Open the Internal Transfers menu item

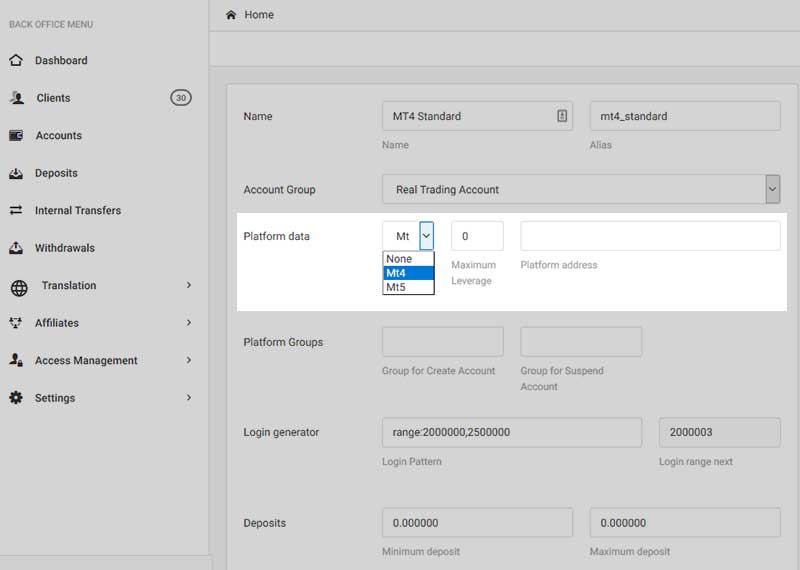pos(77,210)
